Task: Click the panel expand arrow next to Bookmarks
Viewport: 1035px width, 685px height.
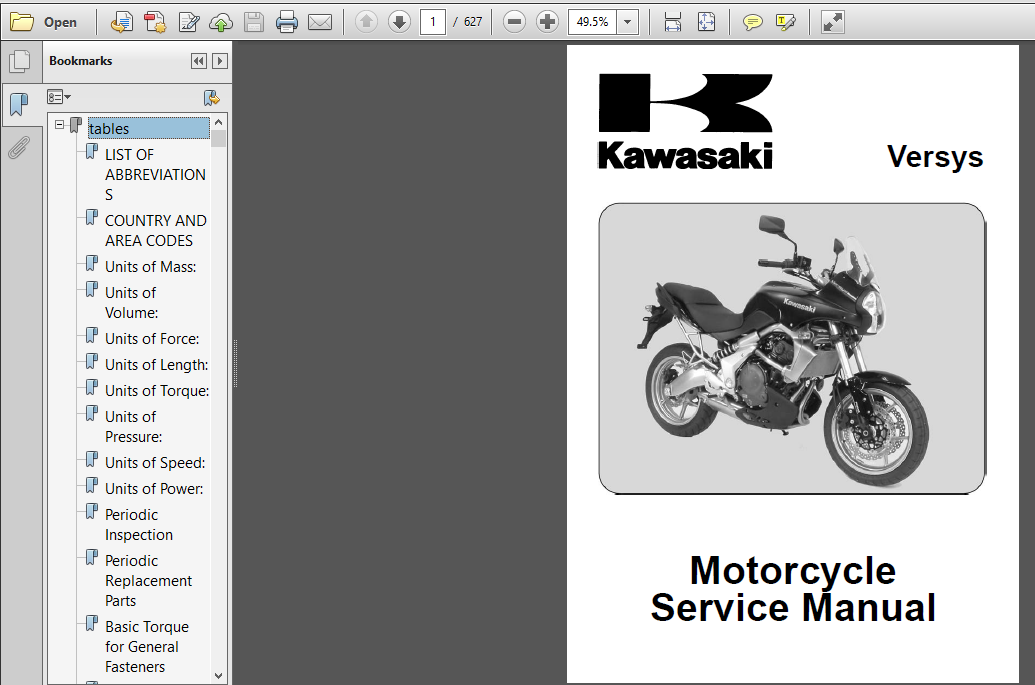Action: click(220, 61)
